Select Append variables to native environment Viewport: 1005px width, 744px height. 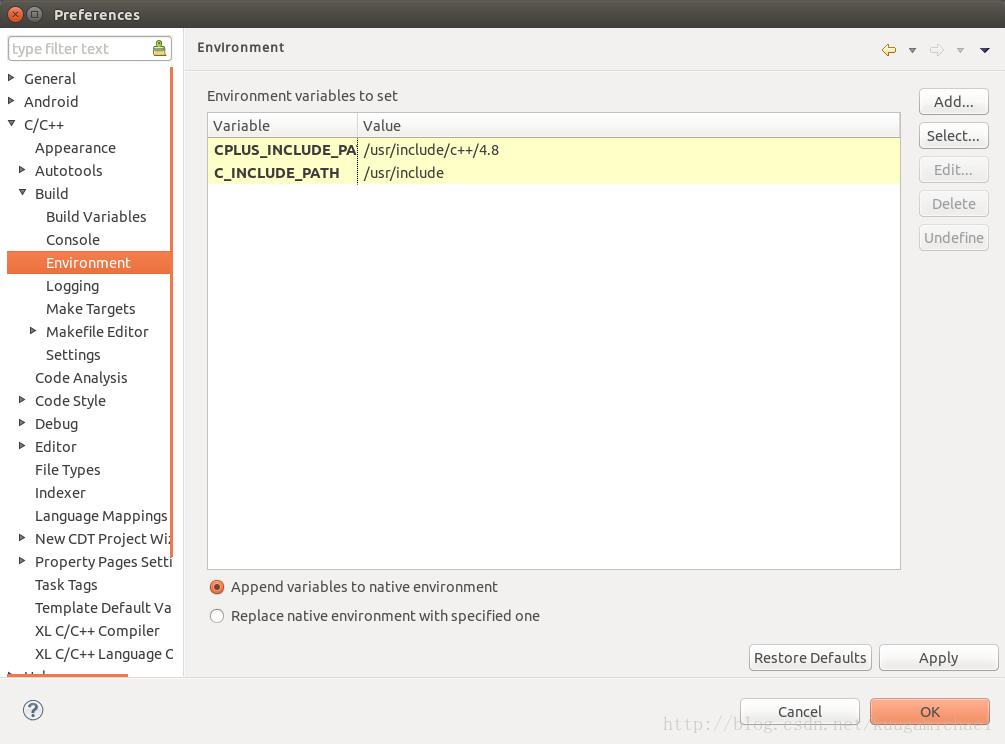click(217, 587)
